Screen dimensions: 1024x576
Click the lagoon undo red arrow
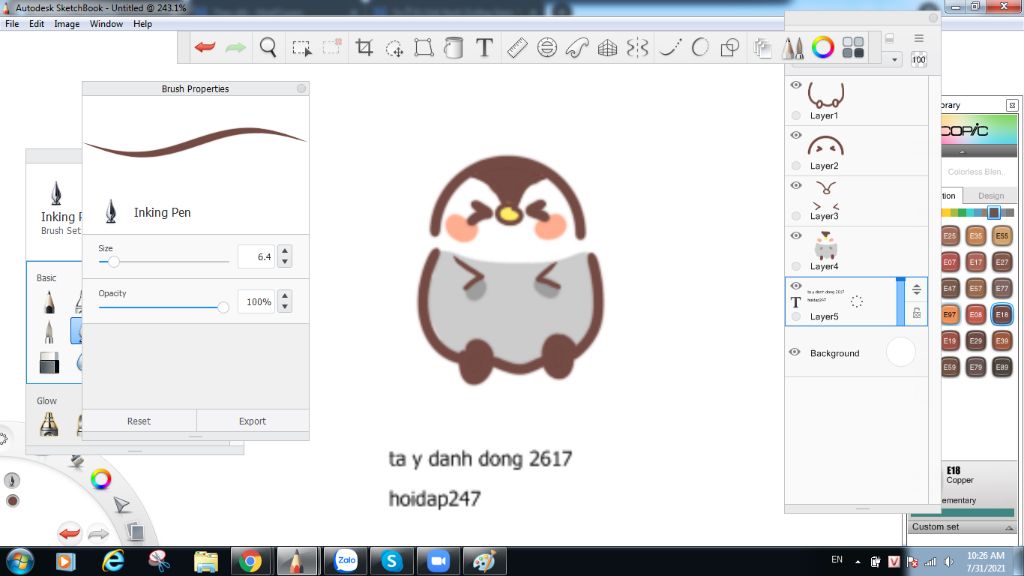coord(69,533)
